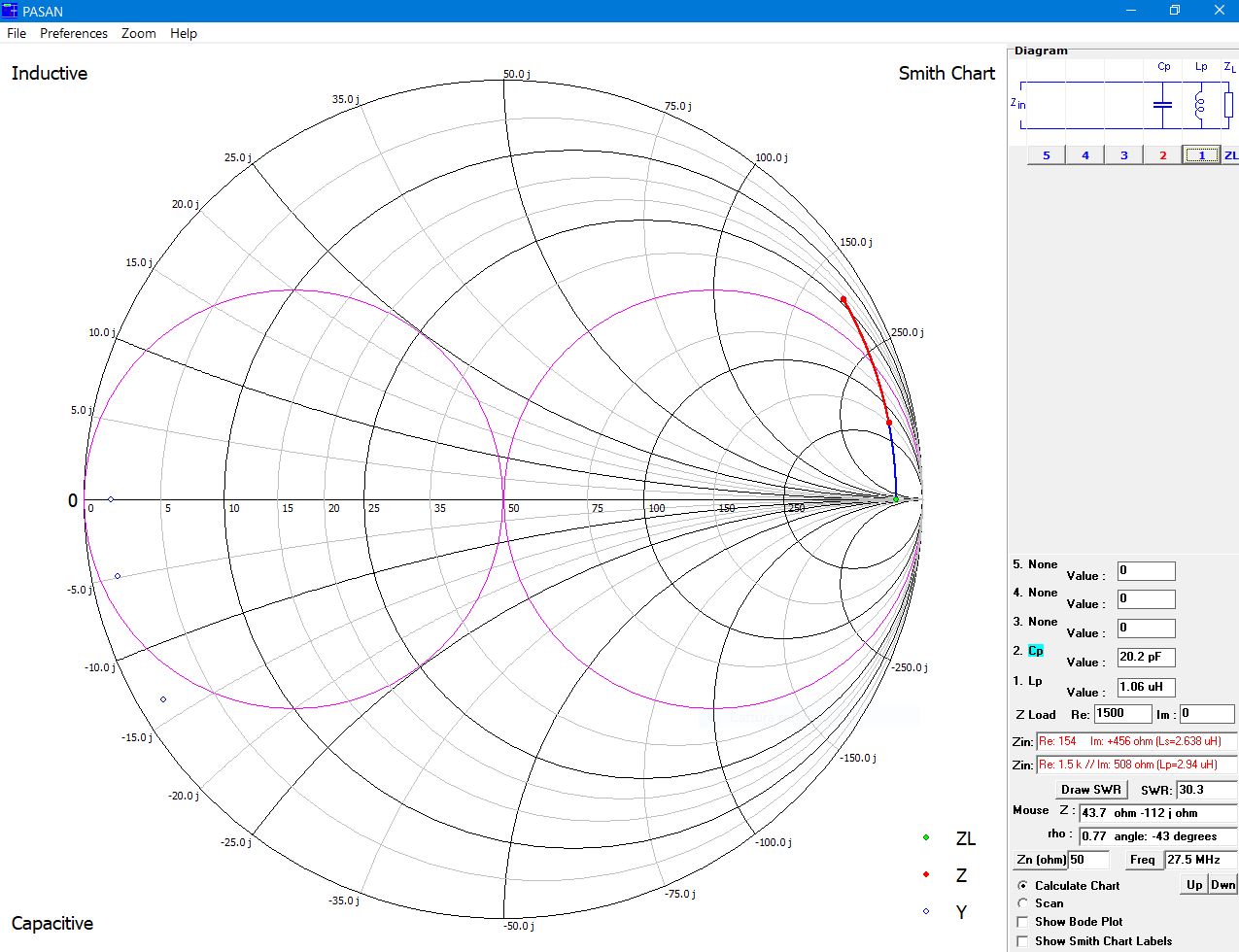Select element slot 4 button

[1085, 155]
